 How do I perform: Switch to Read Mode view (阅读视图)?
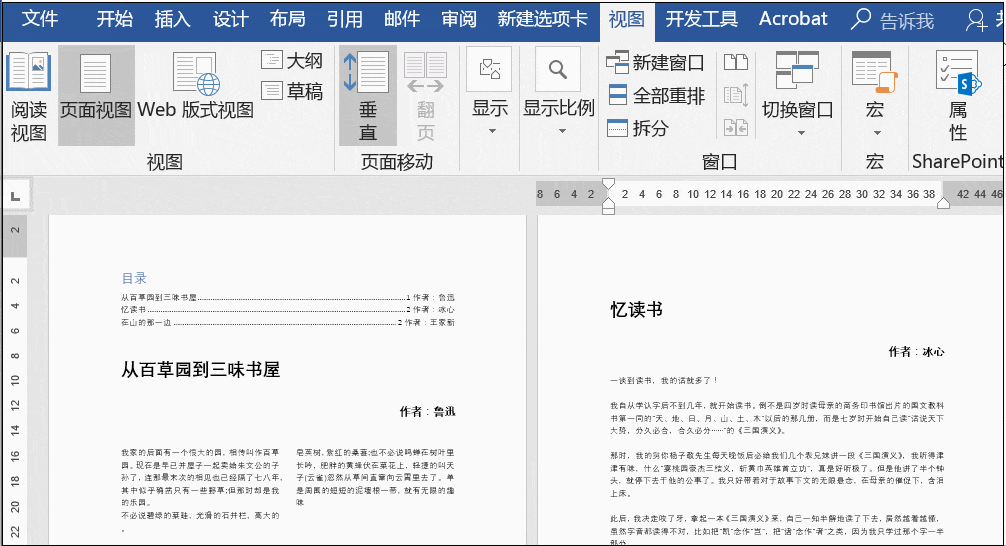[29, 96]
